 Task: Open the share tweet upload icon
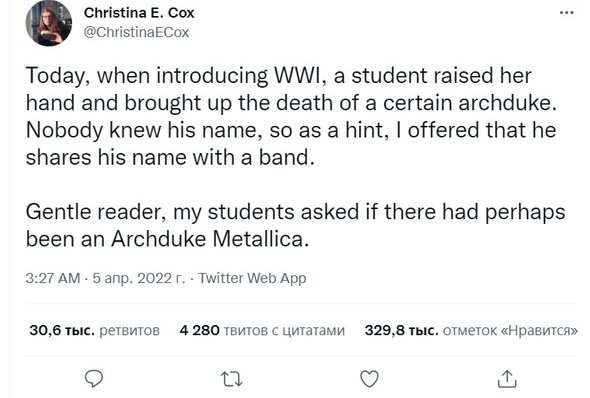[507, 379]
